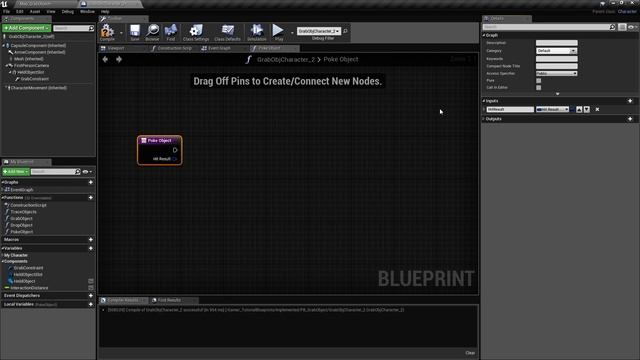The width and height of the screenshot is (640, 360).
Task: Open Play options dropdown arrow
Action: click(x=292, y=33)
